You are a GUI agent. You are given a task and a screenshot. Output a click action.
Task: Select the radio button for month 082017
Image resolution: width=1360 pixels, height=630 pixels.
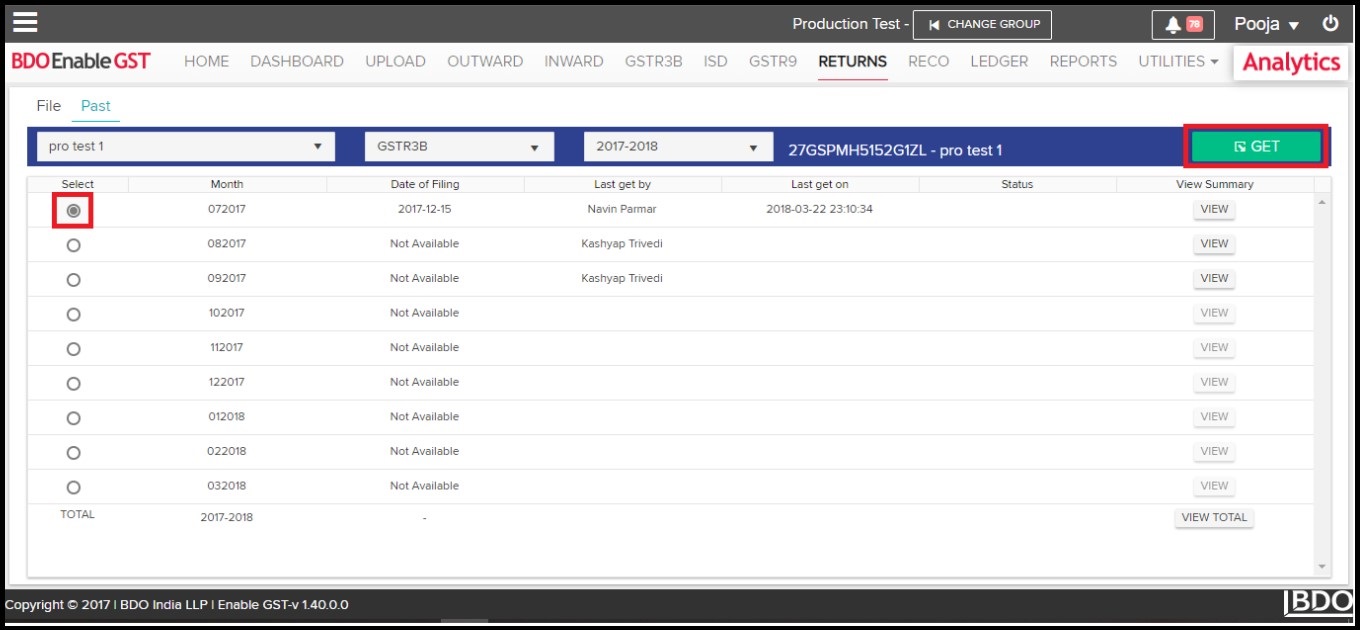click(x=73, y=245)
